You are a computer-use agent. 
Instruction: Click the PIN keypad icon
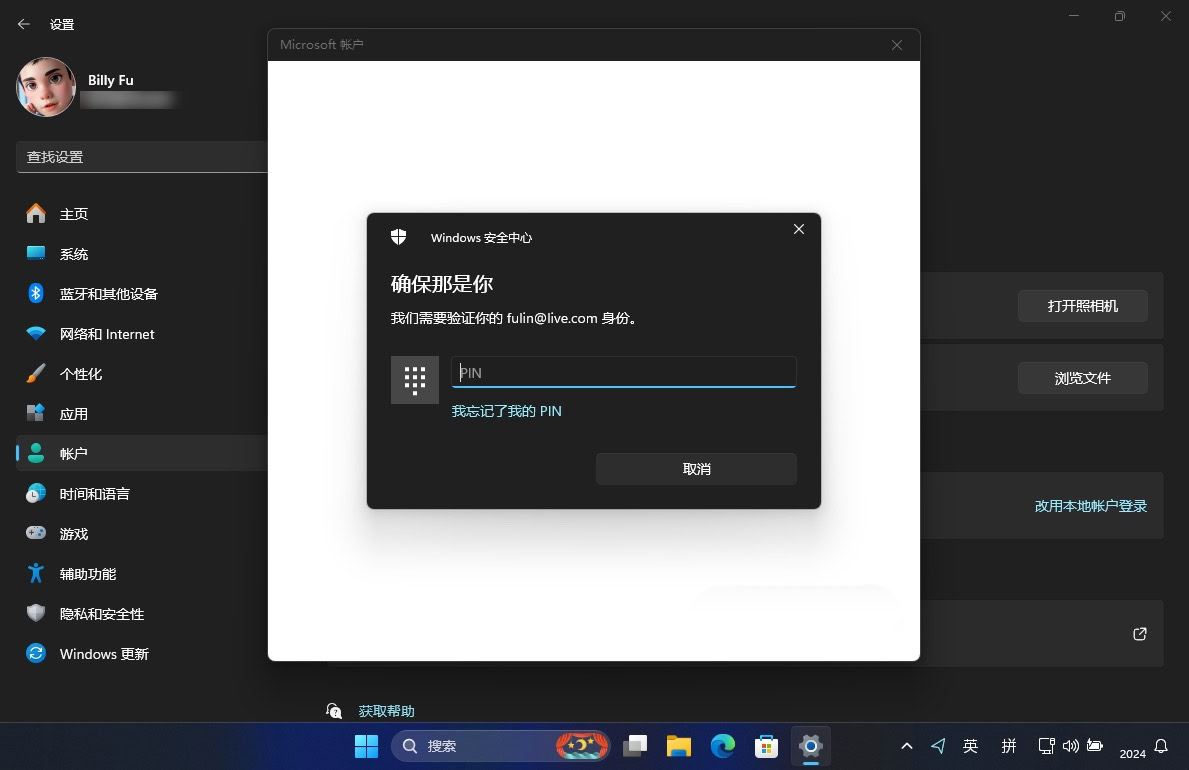click(414, 380)
